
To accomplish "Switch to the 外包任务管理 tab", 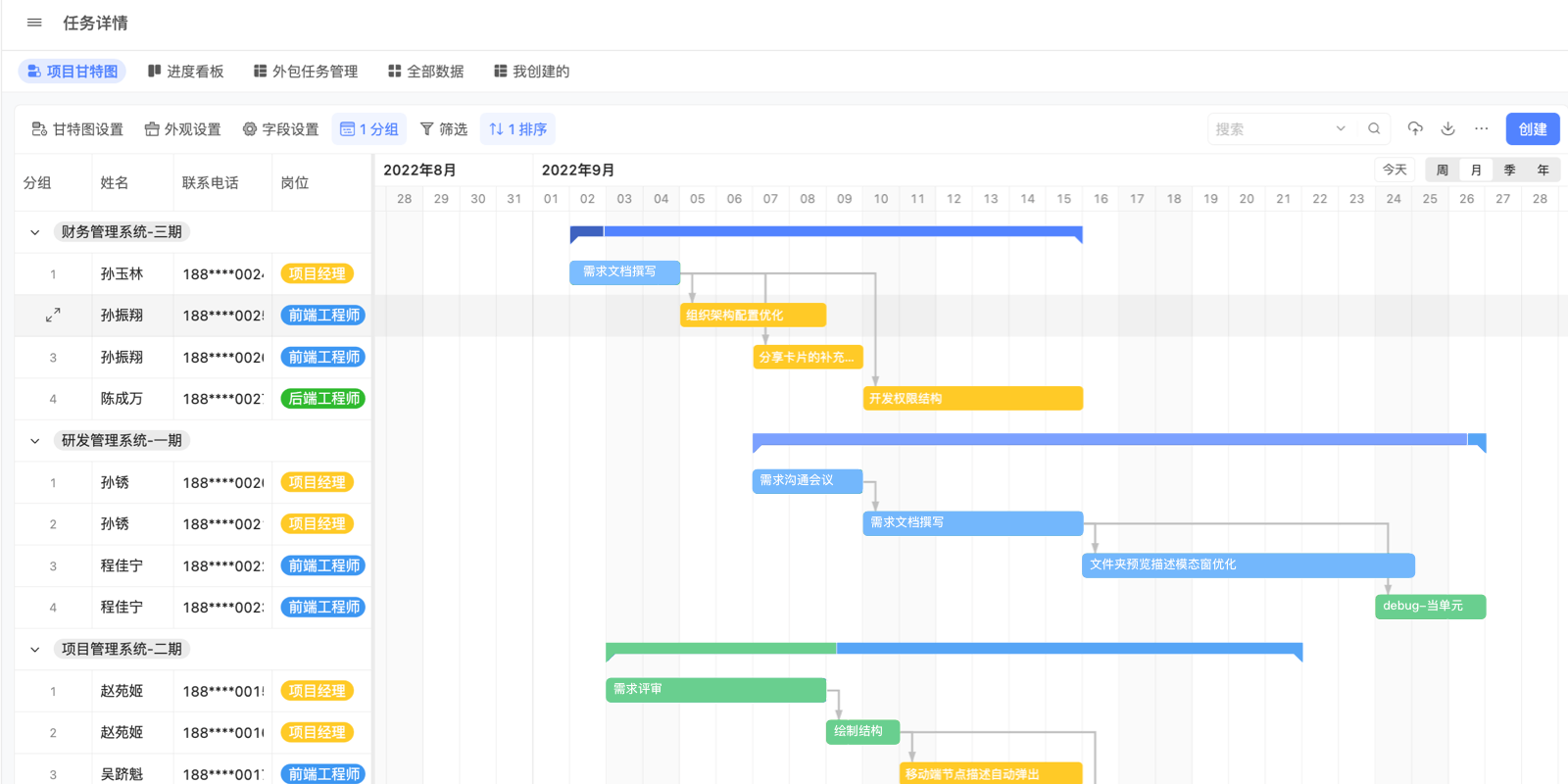I will (x=305, y=72).
